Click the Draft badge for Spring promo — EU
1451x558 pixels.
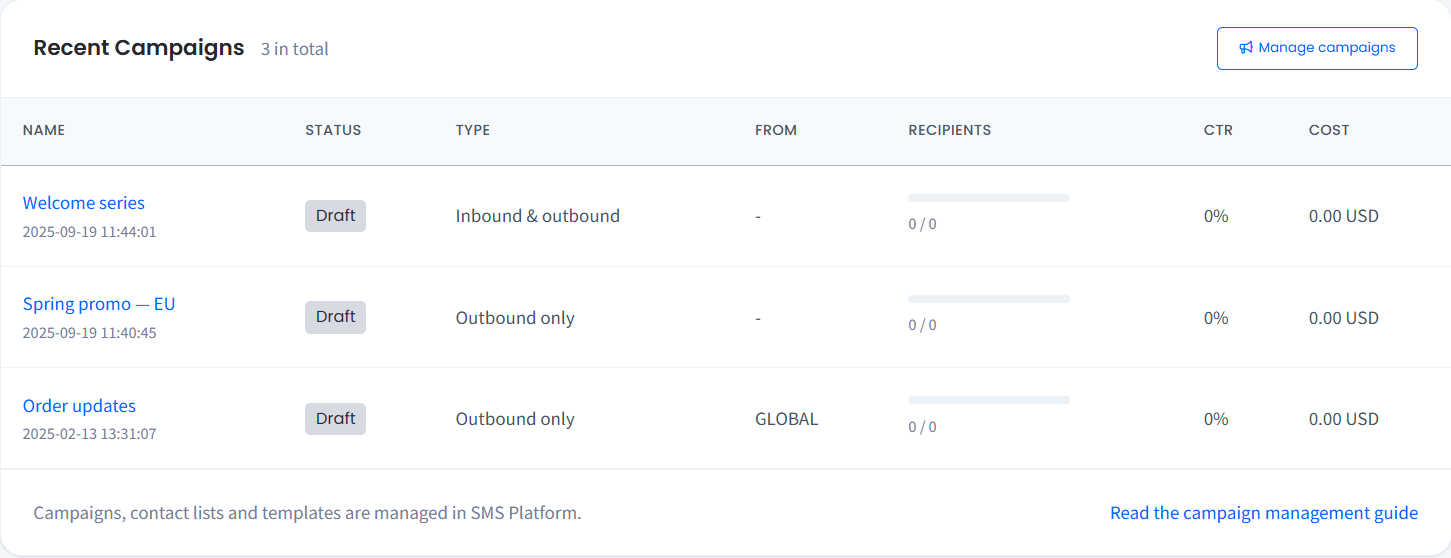335,317
